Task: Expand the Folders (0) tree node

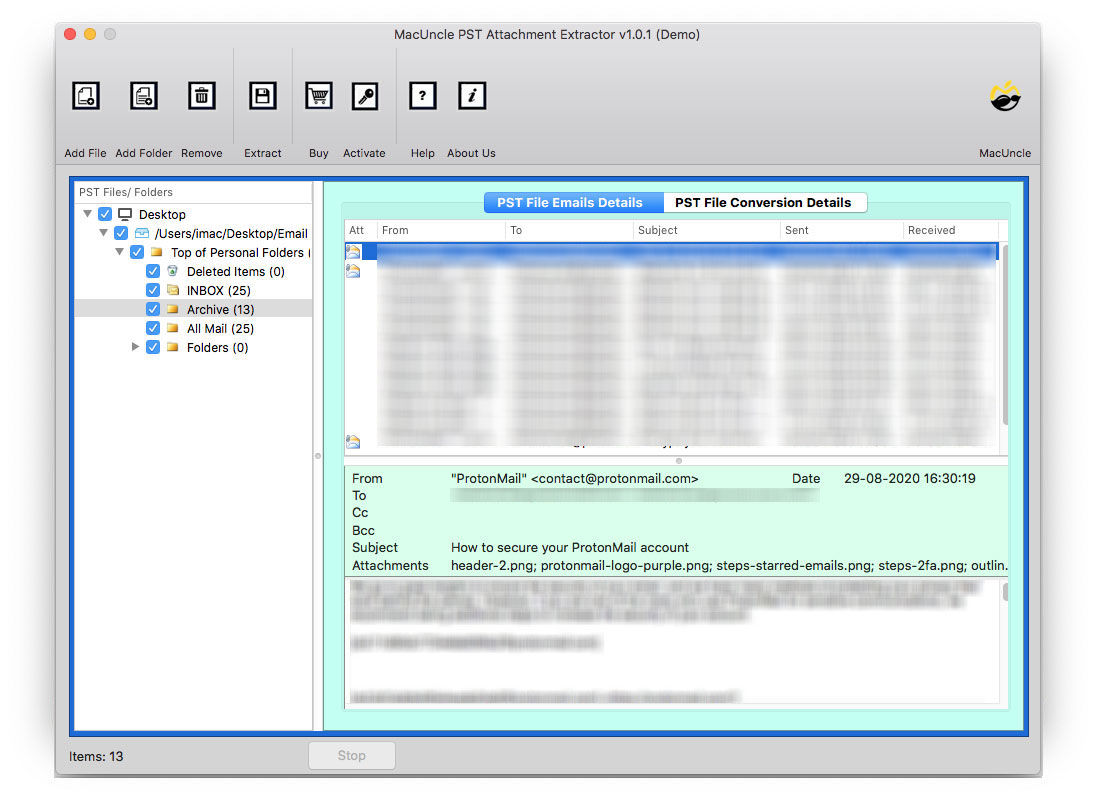Action: click(136, 347)
